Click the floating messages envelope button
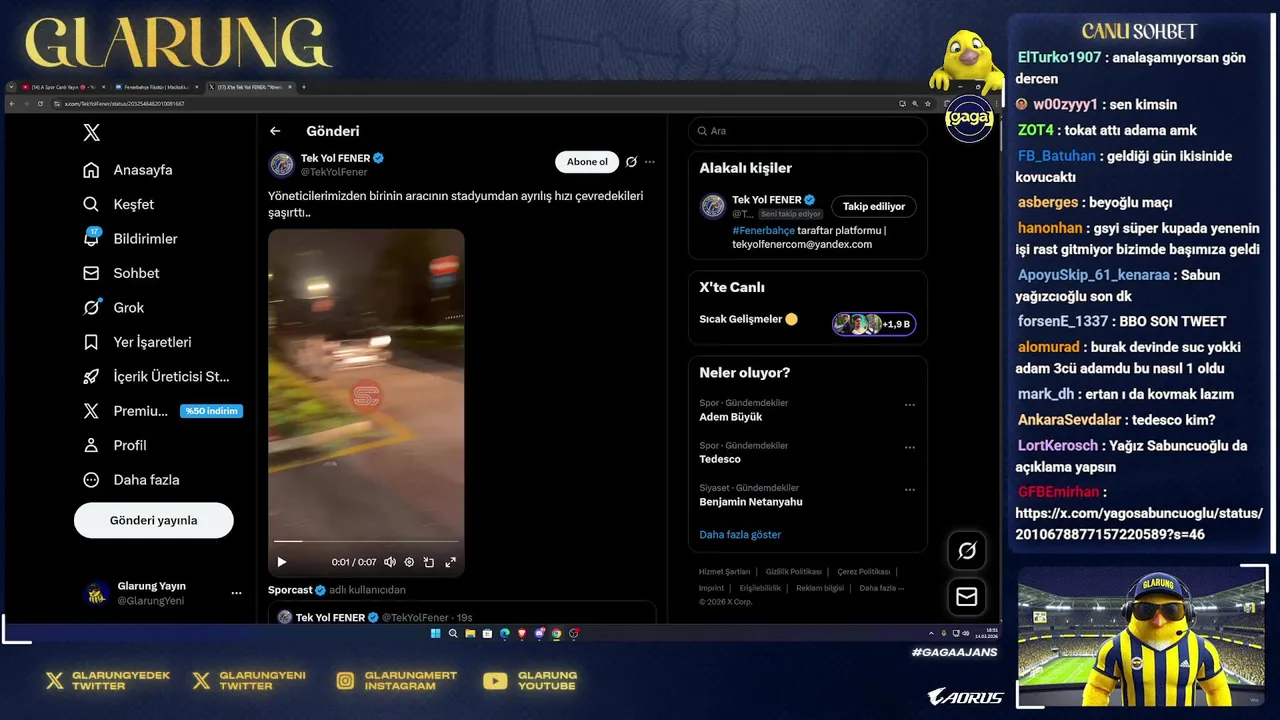The image size is (1280, 720). click(x=967, y=597)
